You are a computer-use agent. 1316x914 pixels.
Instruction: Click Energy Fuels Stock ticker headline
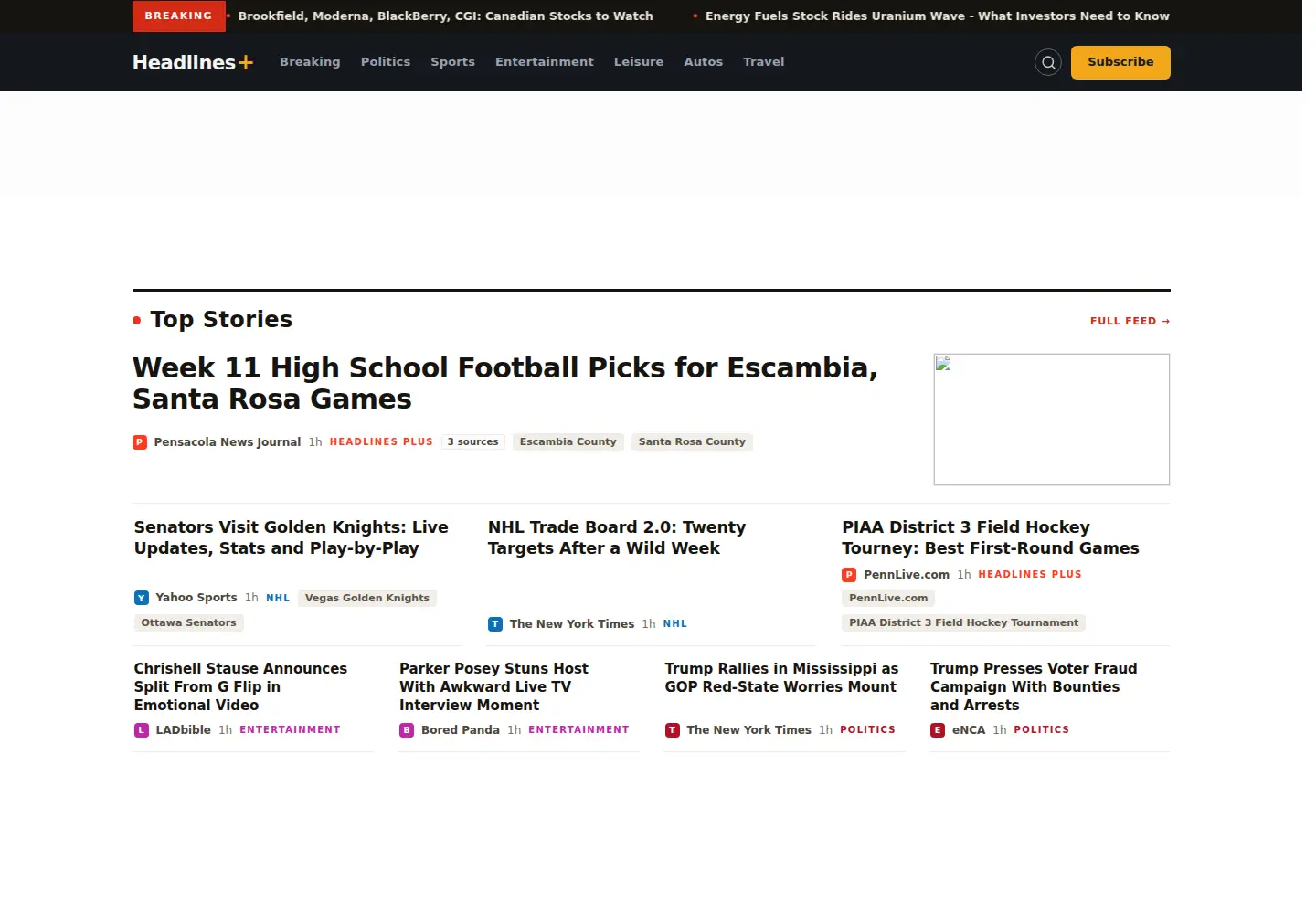pos(938,16)
